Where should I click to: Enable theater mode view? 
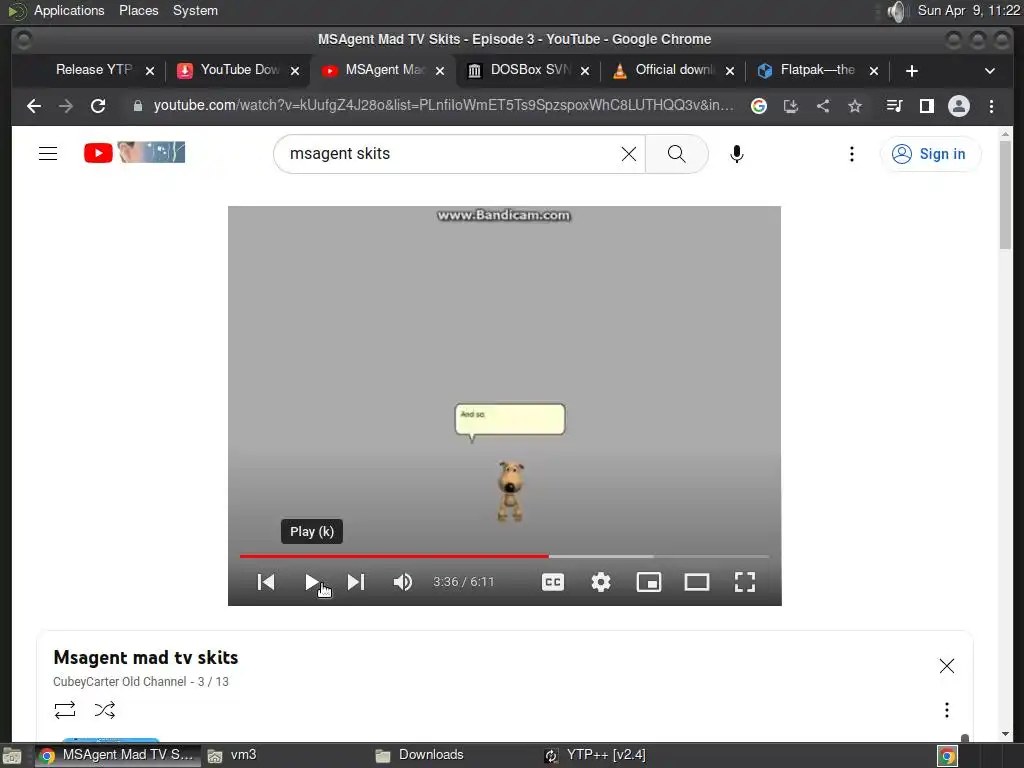(x=697, y=582)
